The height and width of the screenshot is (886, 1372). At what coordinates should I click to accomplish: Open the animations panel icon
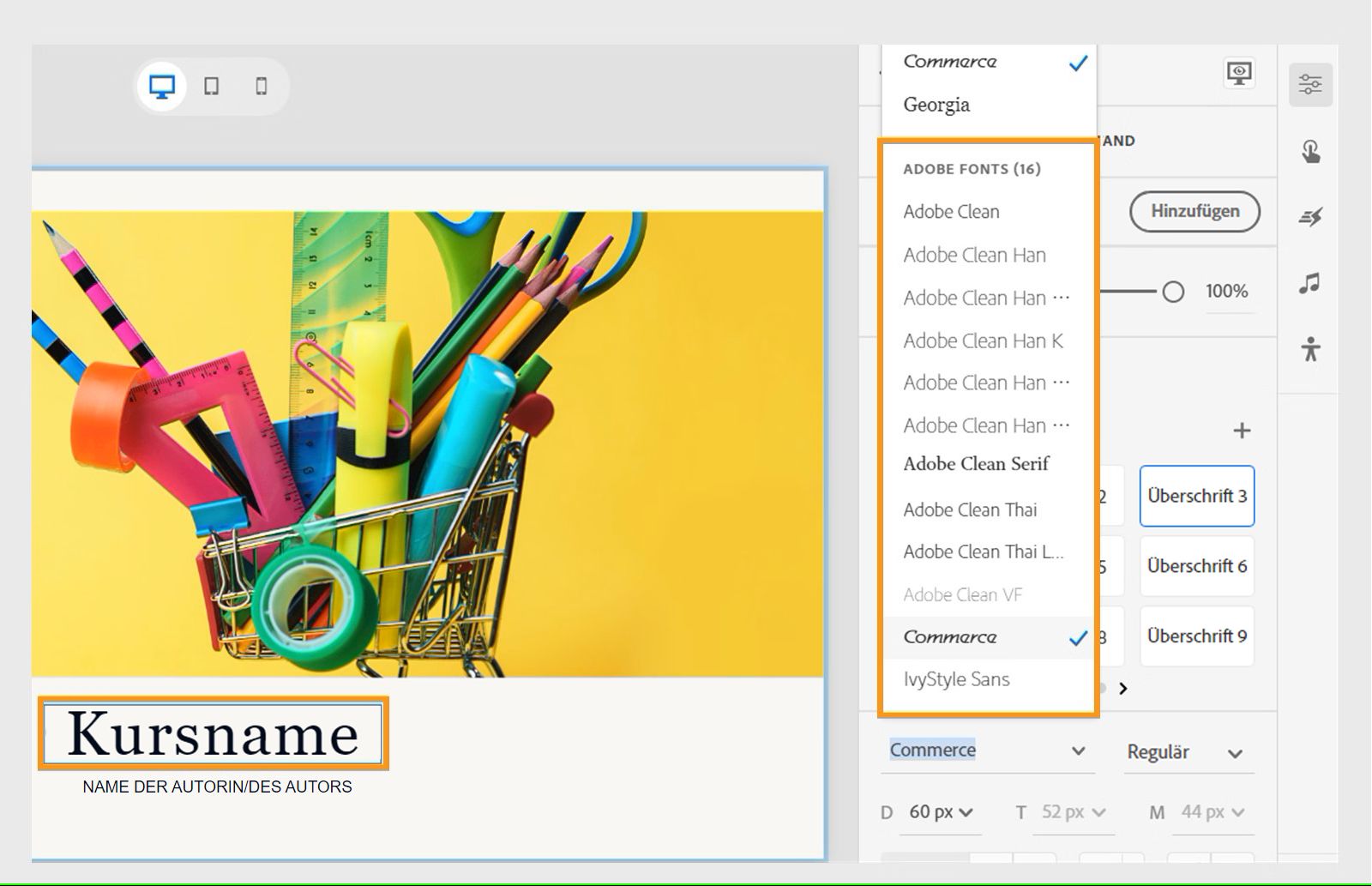coord(1310,217)
